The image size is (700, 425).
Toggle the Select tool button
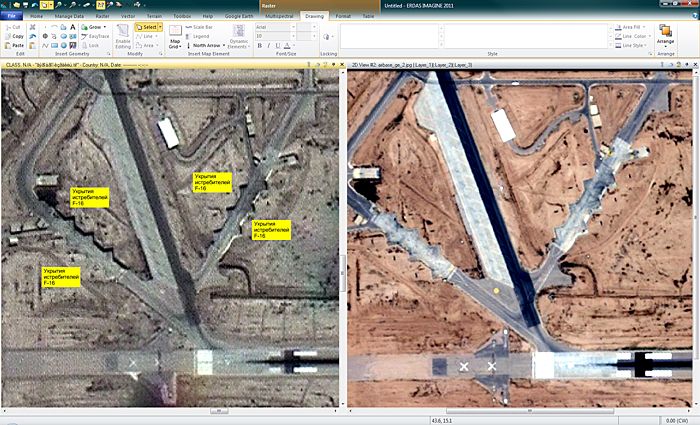[146, 27]
